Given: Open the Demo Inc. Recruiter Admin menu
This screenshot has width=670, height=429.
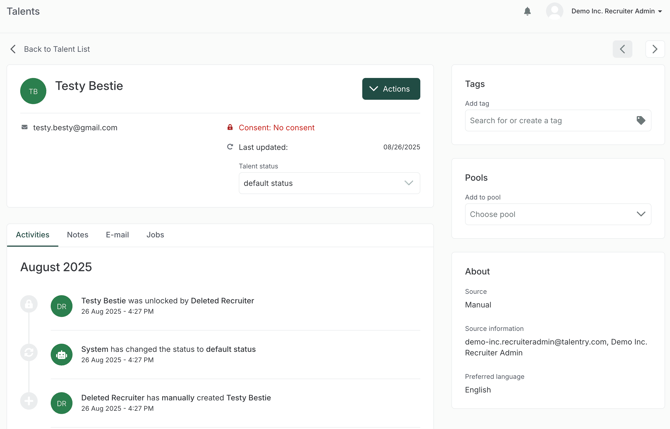Looking at the screenshot, I should coord(616,11).
